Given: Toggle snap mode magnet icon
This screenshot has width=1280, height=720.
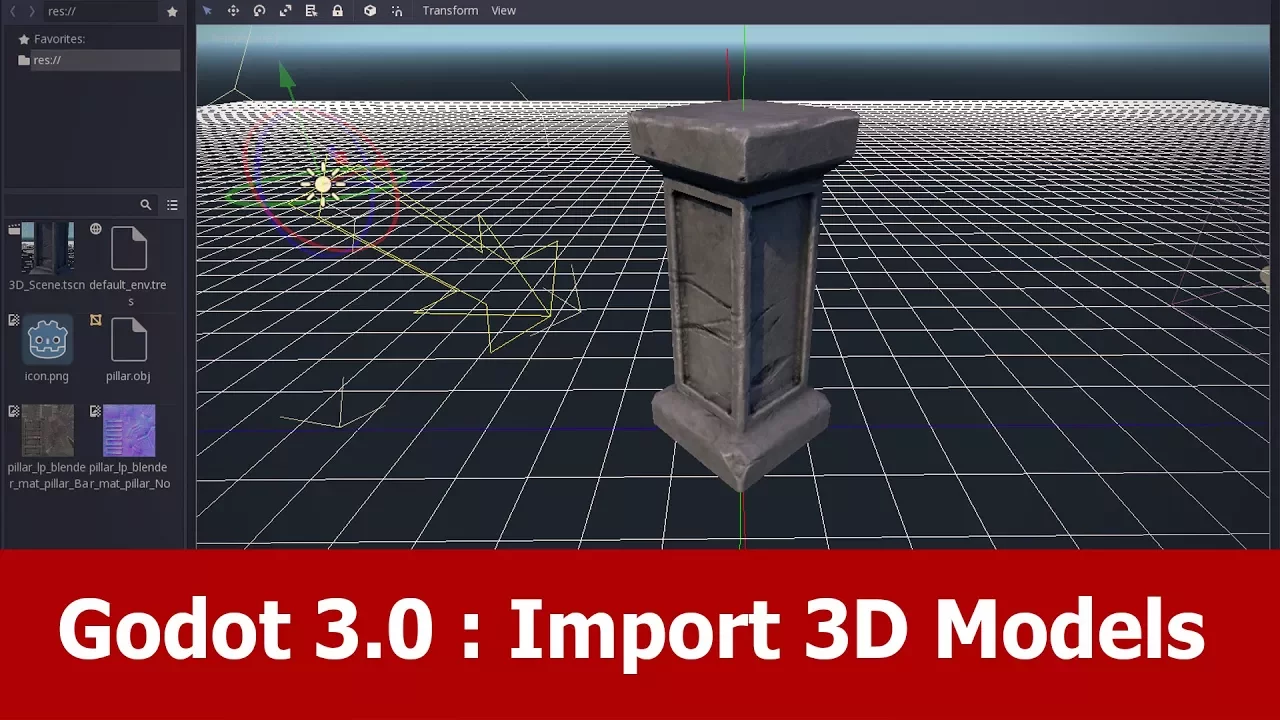Looking at the screenshot, I should pyautogui.click(x=397, y=10).
